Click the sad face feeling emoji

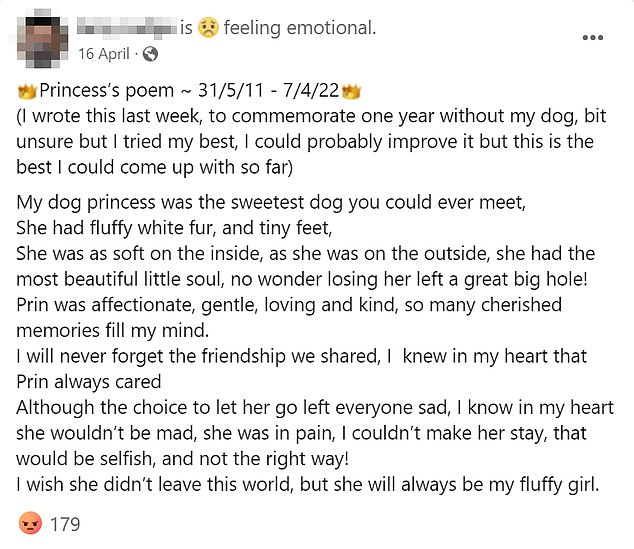point(205,28)
